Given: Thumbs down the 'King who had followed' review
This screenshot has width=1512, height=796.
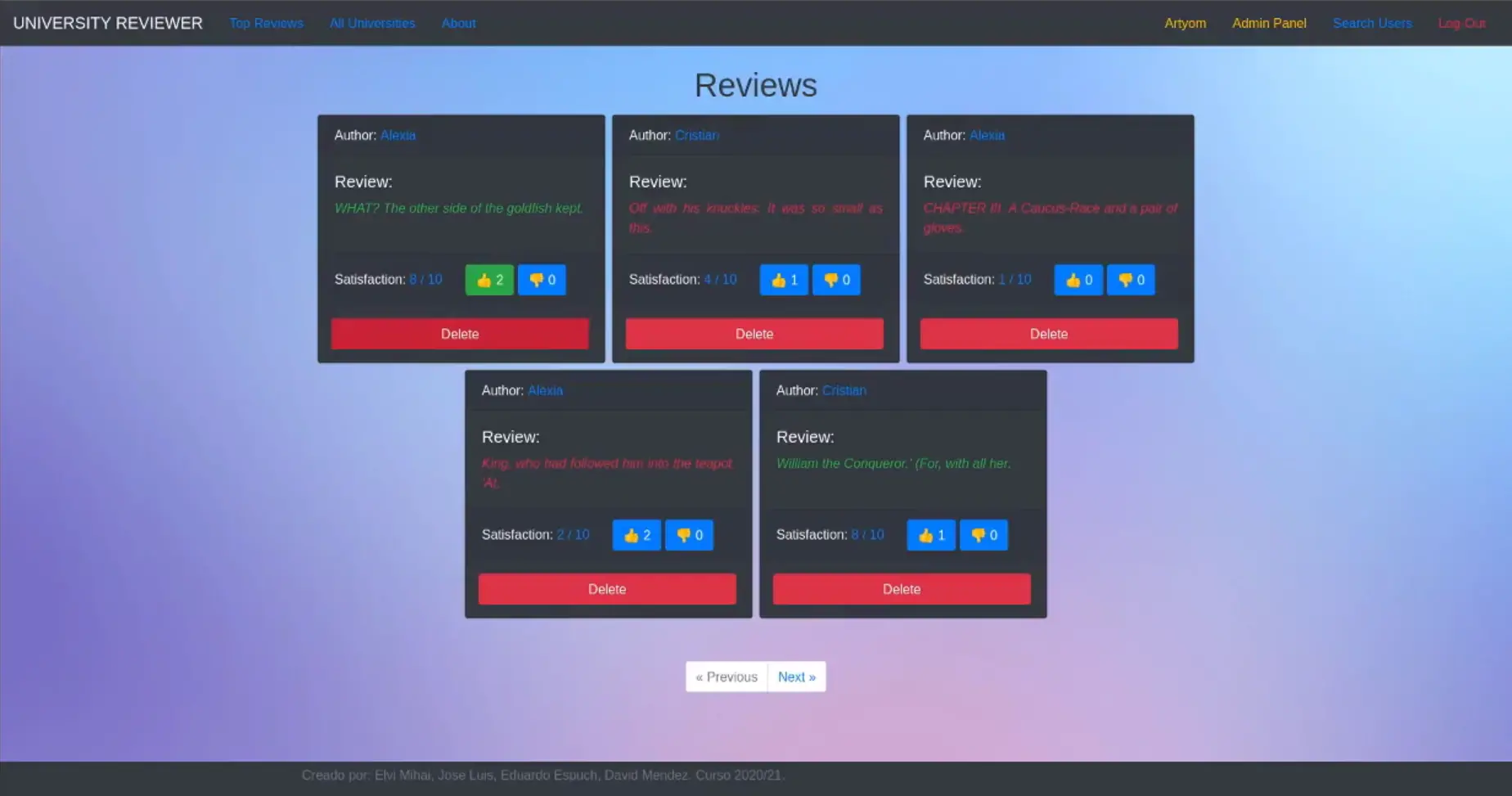Looking at the screenshot, I should 689,535.
